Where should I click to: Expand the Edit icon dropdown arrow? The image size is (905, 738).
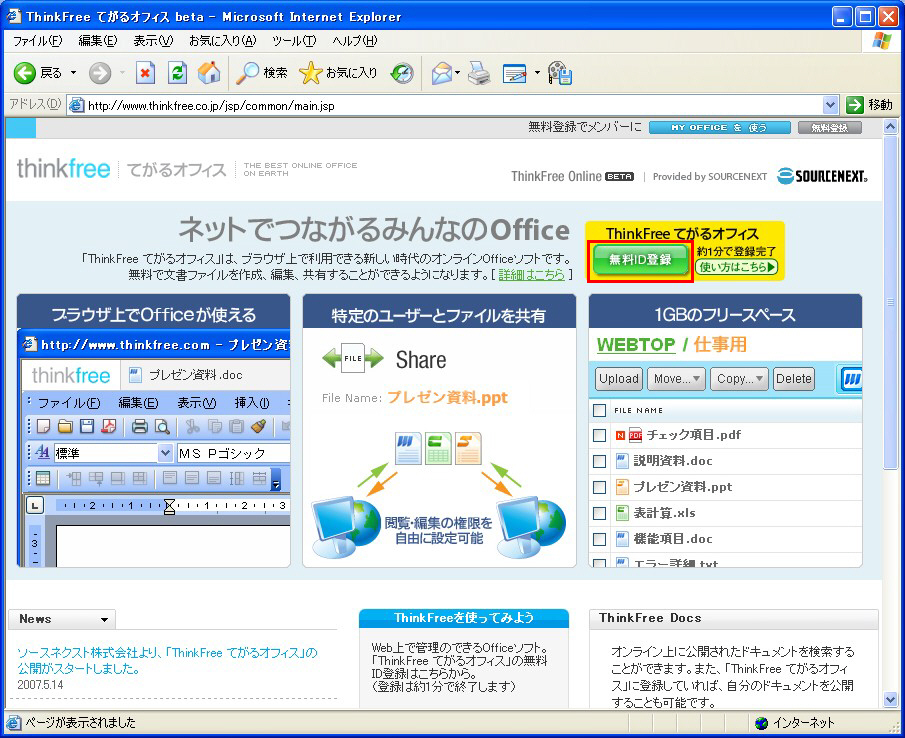click(537, 73)
